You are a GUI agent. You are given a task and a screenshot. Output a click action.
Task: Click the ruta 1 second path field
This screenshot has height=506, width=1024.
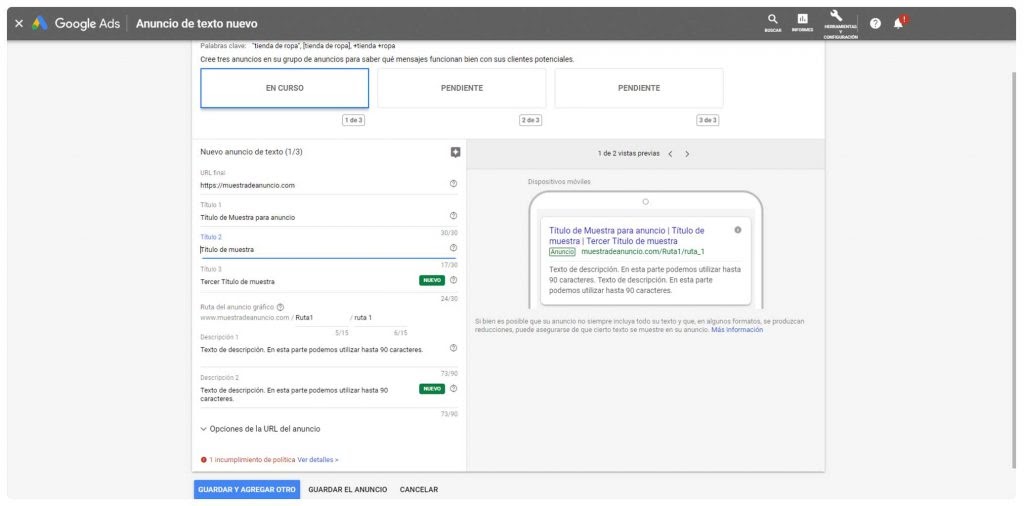pos(381,318)
